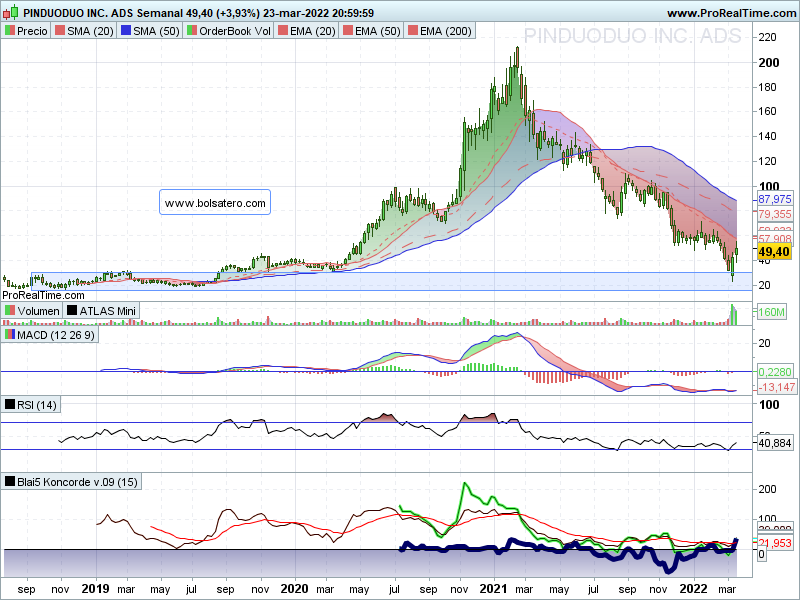Select the MACD (12 26 9) panel label
Viewport: 800px width, 600px height.
(x=56, y=335)
